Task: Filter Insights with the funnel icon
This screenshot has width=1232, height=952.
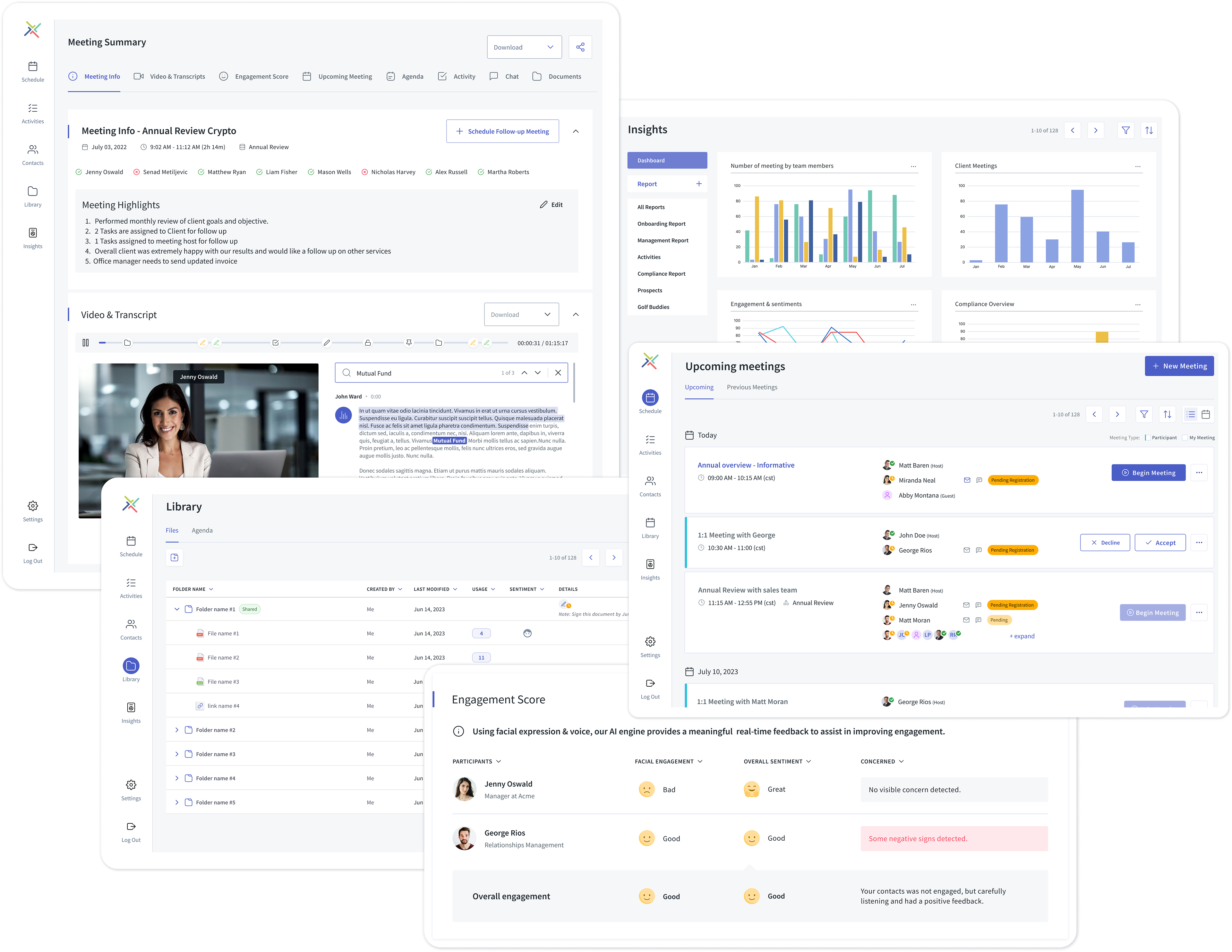Action: 1125,130
